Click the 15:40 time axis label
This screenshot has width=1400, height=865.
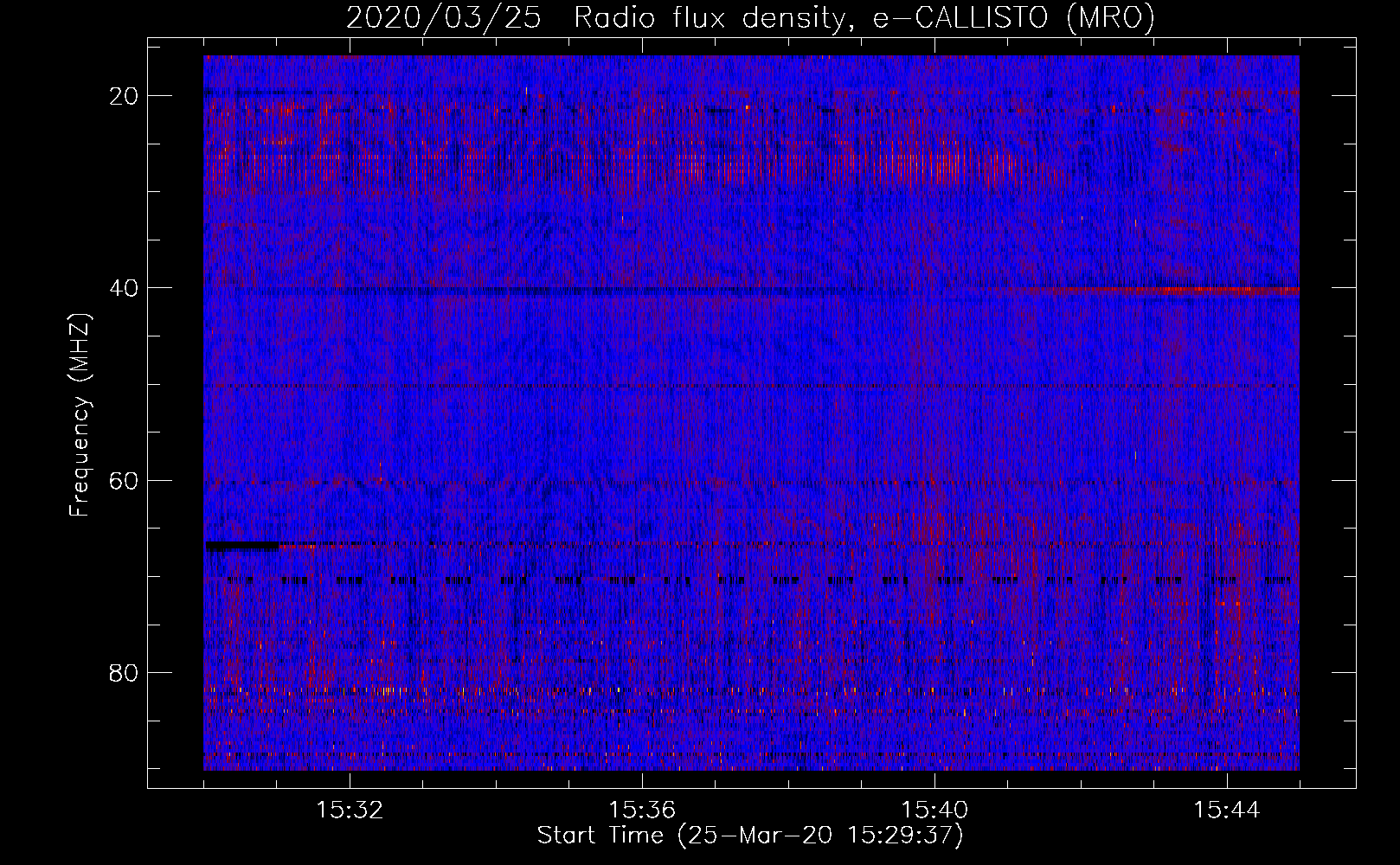click(x=934, y=811)
